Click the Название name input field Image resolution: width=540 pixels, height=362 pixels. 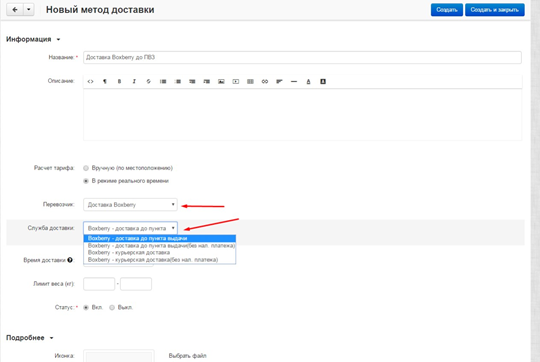tap(302, 58)
